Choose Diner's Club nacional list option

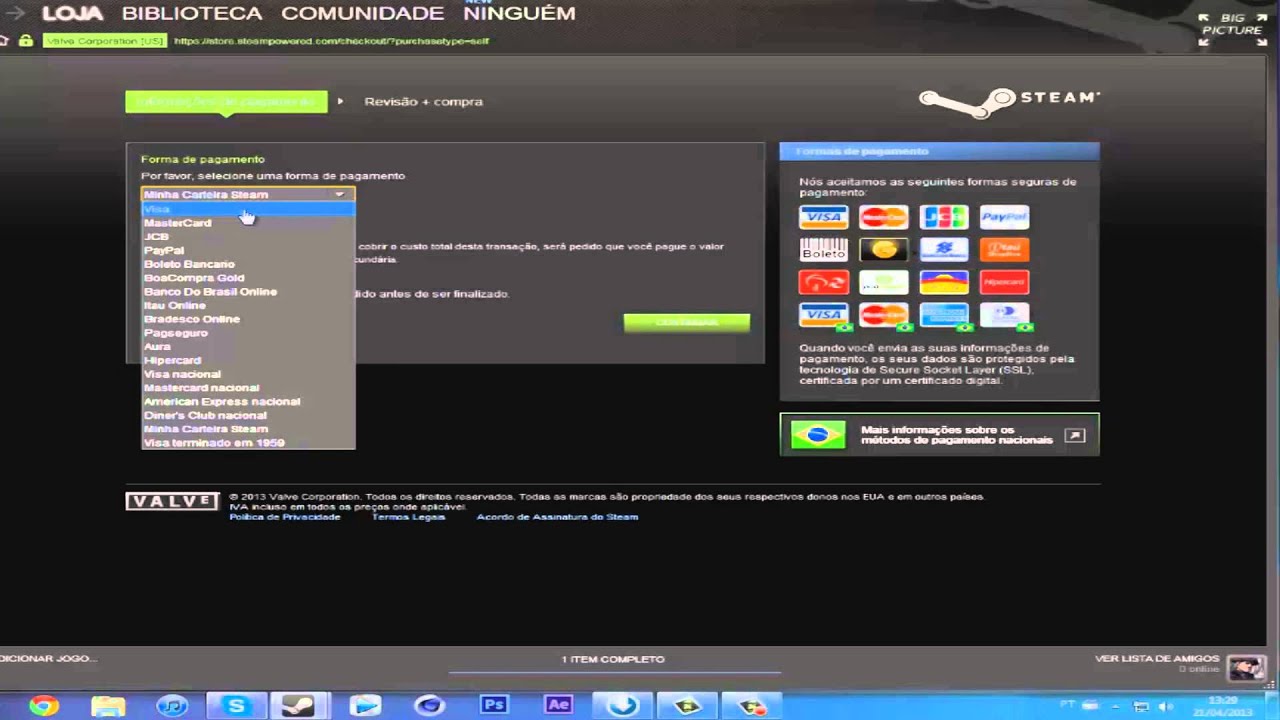pyautogui.click(x=248, y=415)
